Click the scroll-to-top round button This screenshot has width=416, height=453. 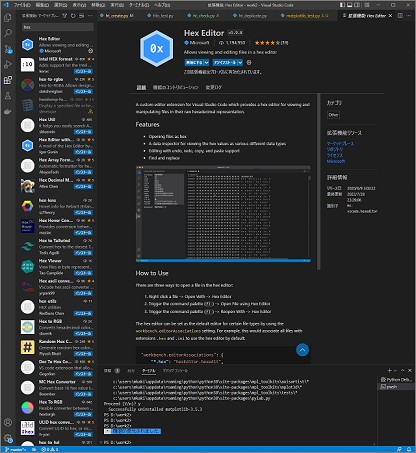tap(302, 350)
